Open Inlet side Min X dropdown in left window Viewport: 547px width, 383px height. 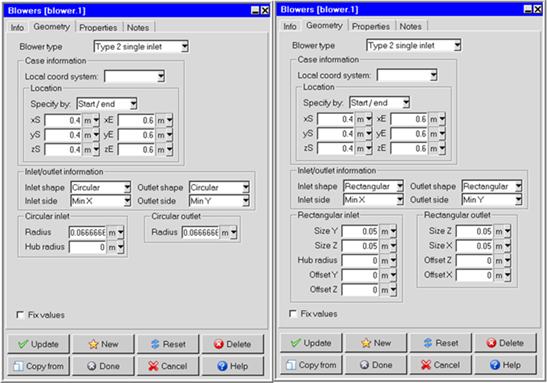101,201
